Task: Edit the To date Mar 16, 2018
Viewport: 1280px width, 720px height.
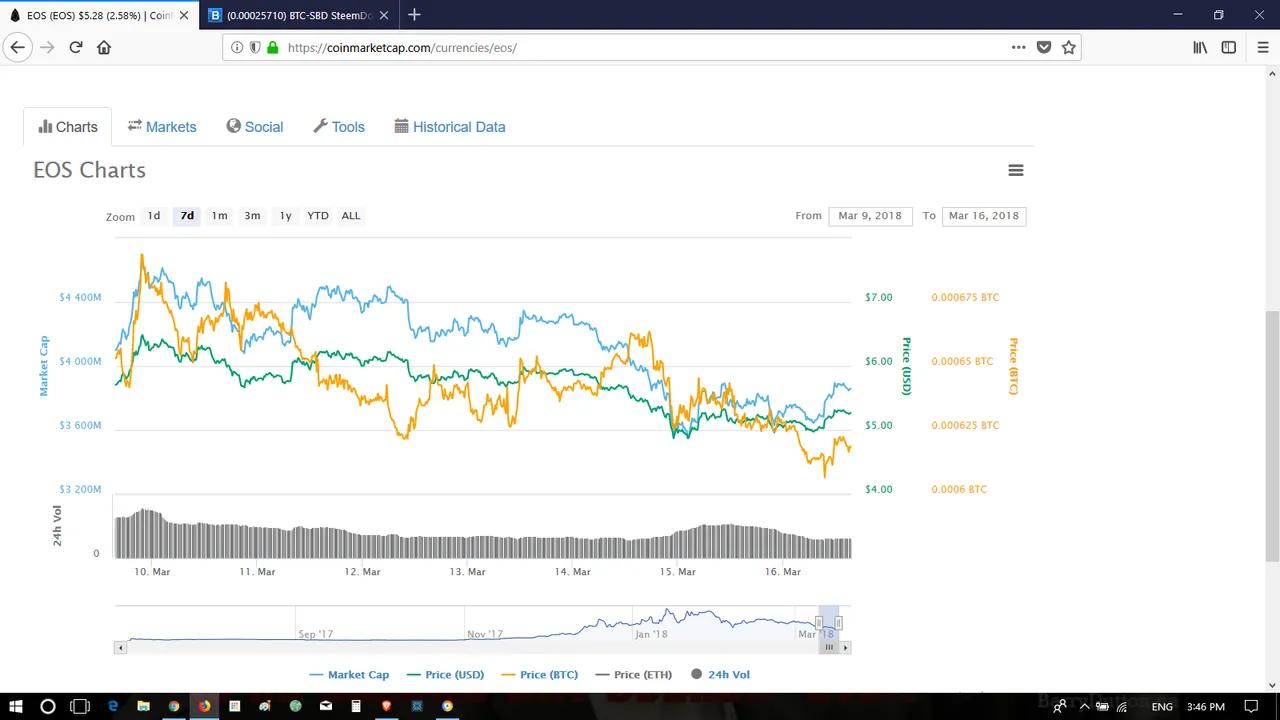Action: [x=984, y=216]
